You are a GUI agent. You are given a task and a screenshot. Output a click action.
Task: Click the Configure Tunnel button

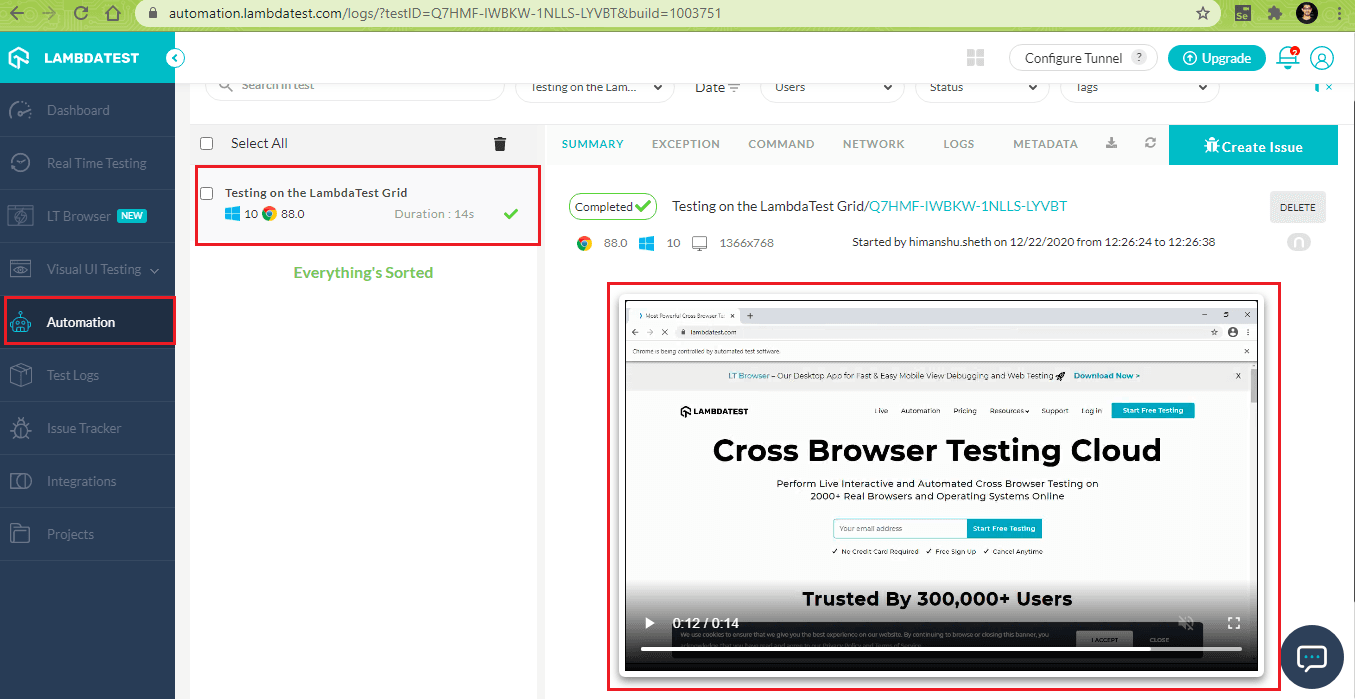pyautogui.click(x=1083, y=58)
